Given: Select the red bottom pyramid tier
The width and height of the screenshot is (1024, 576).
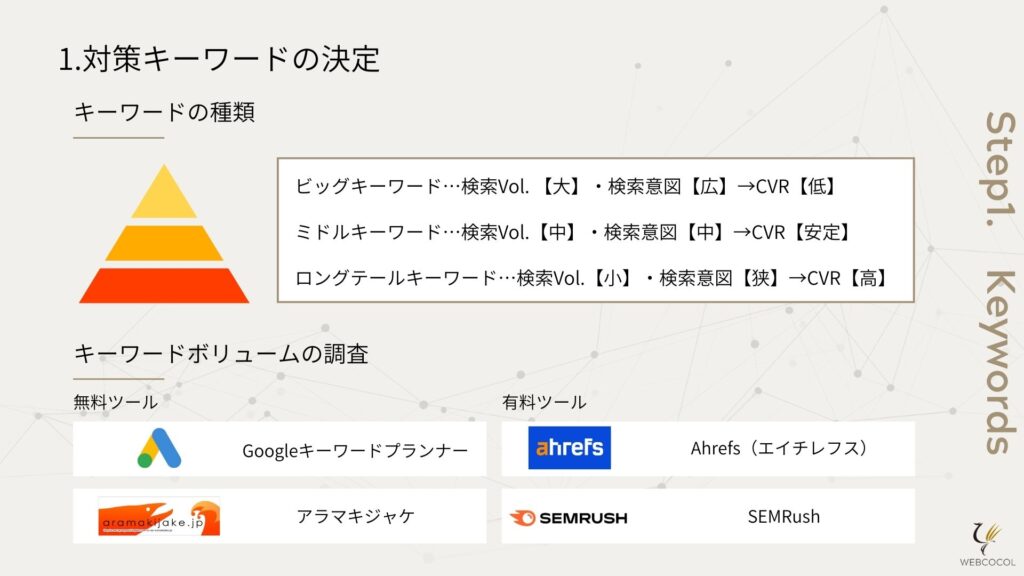Looking at the screenshot, I should 164,285.
